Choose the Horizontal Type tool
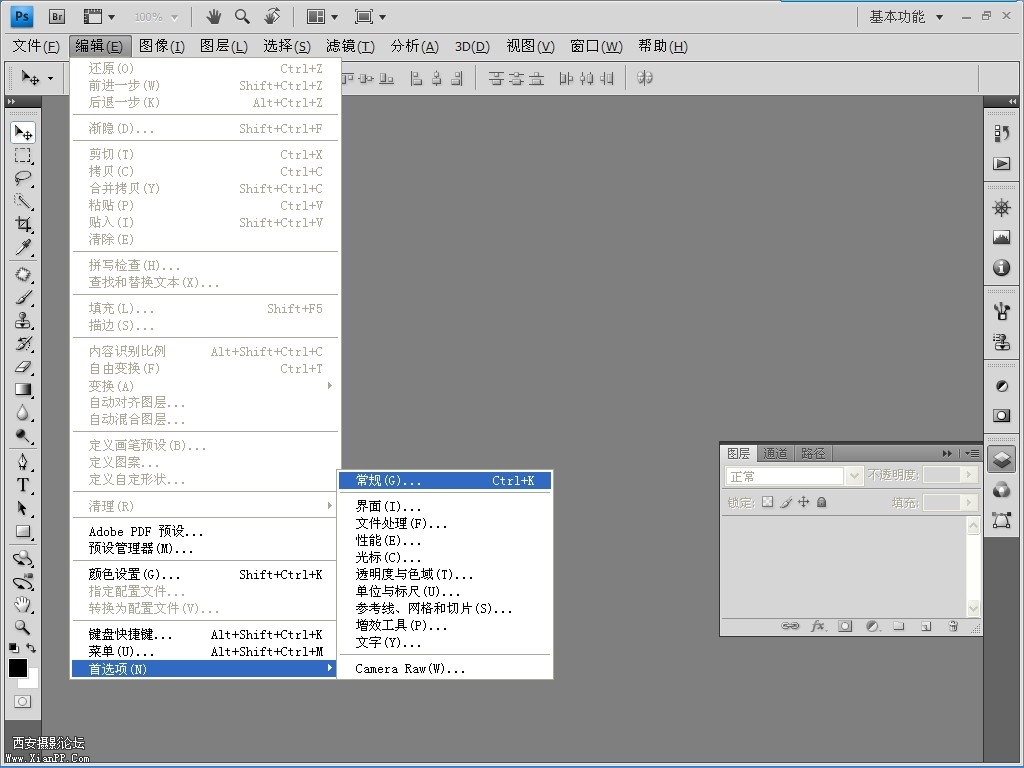 click(x=23, y=485)
